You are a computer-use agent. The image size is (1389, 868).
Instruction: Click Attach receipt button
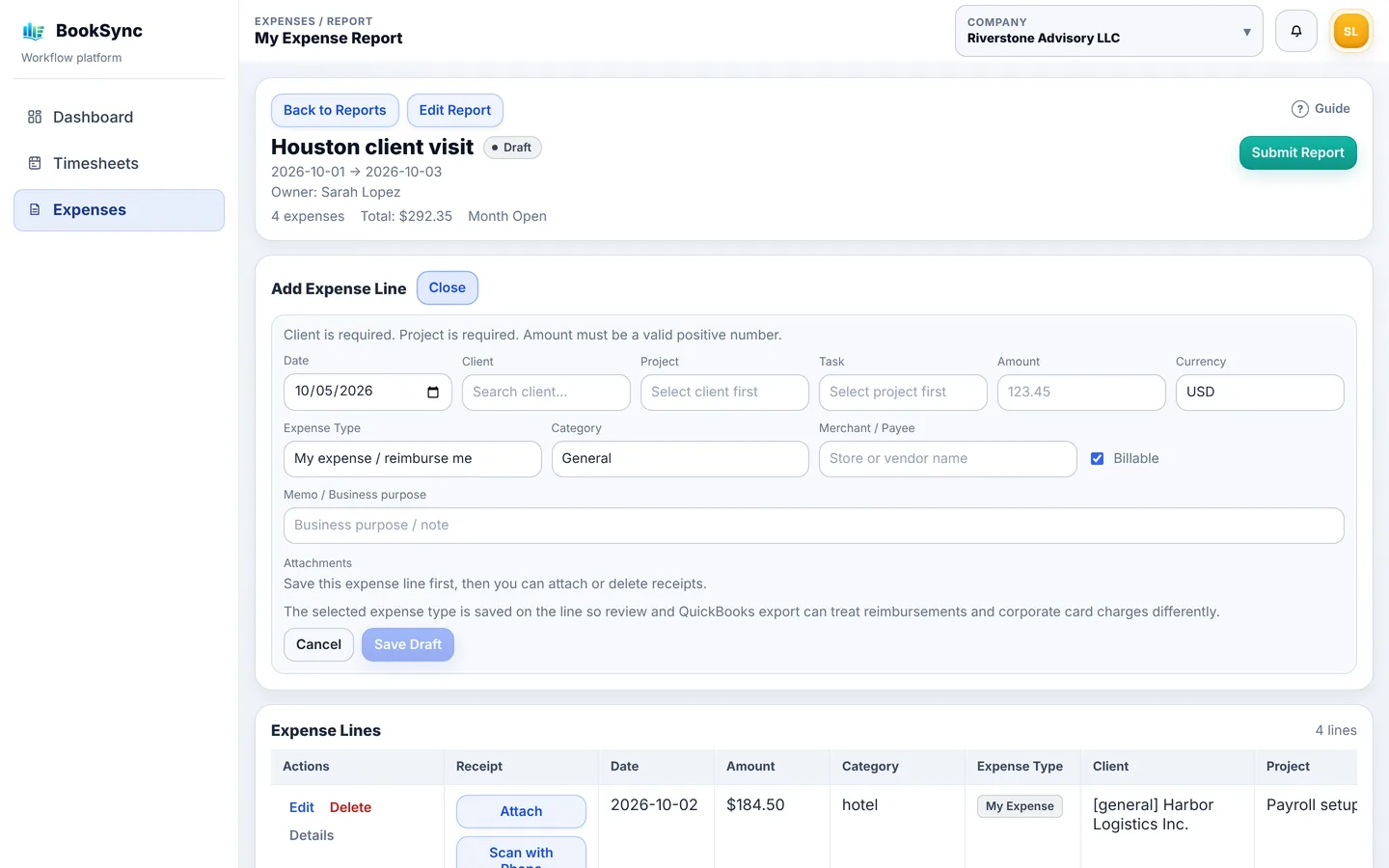click(521, 811)
